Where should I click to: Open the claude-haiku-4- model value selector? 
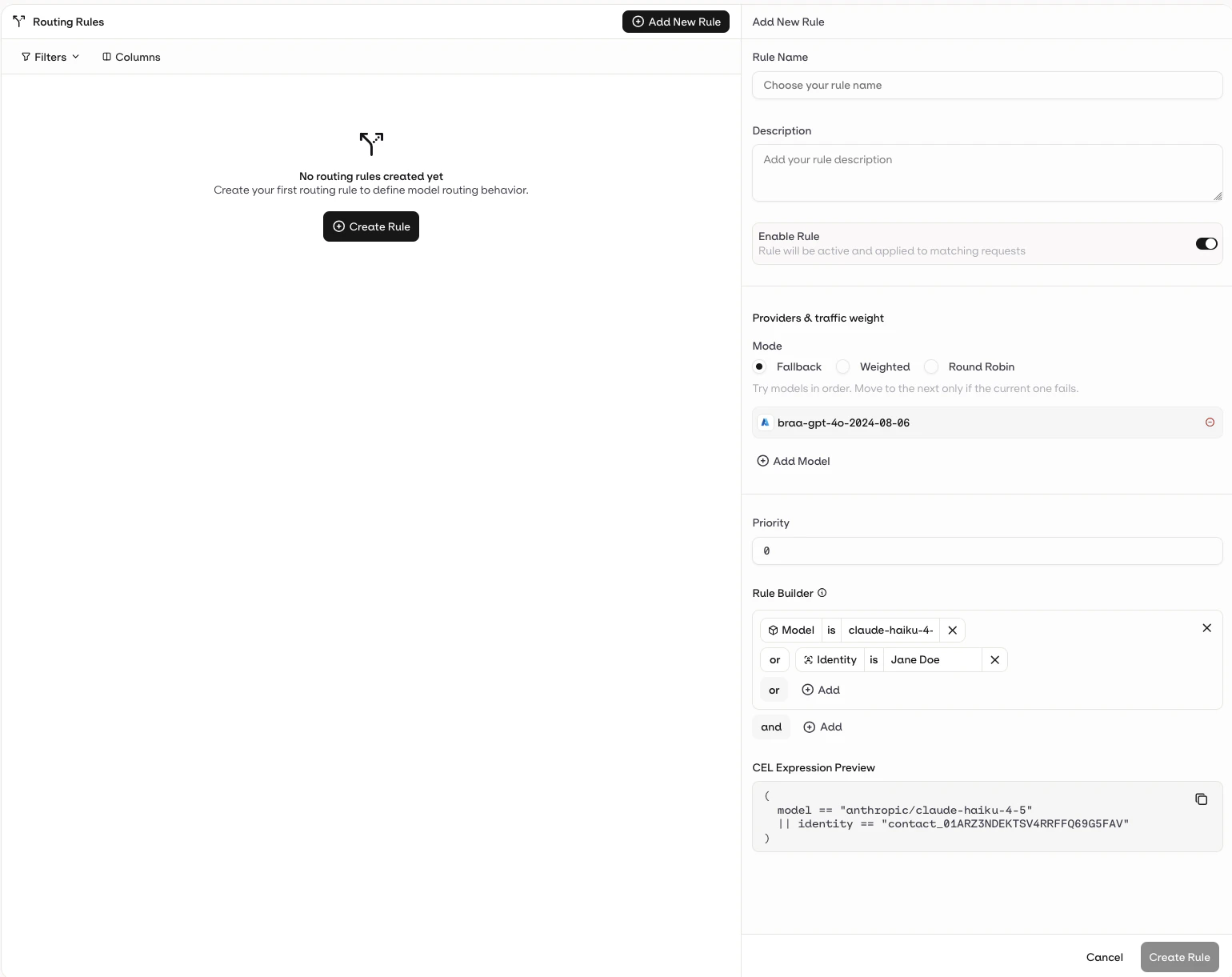890,630
